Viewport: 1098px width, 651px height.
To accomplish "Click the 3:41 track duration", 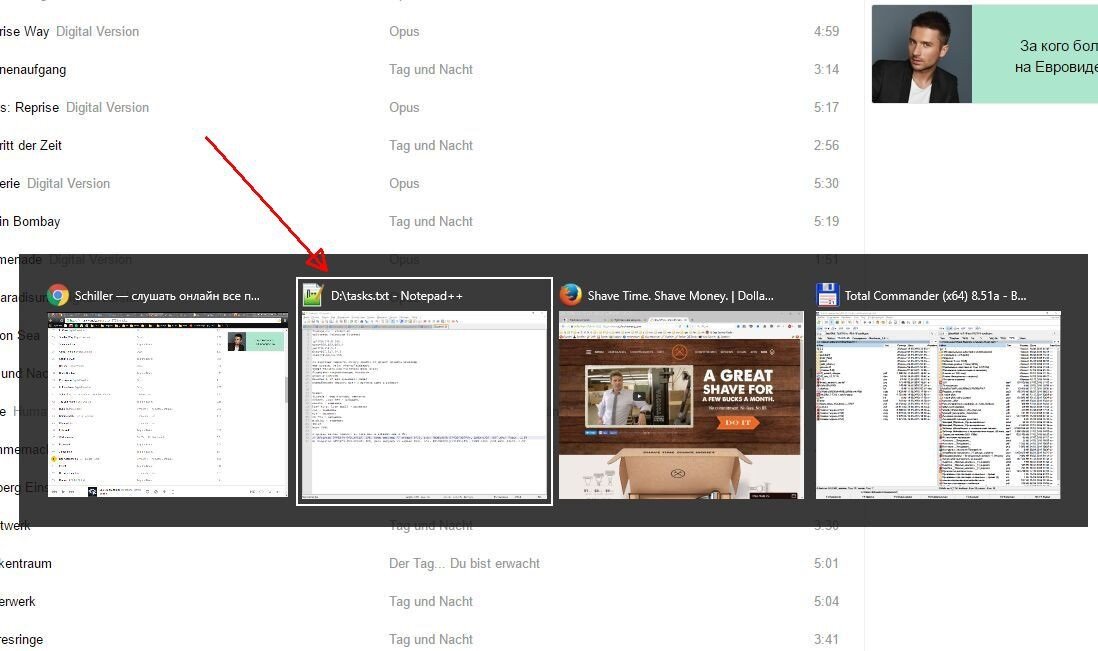I will click(826, 639).
